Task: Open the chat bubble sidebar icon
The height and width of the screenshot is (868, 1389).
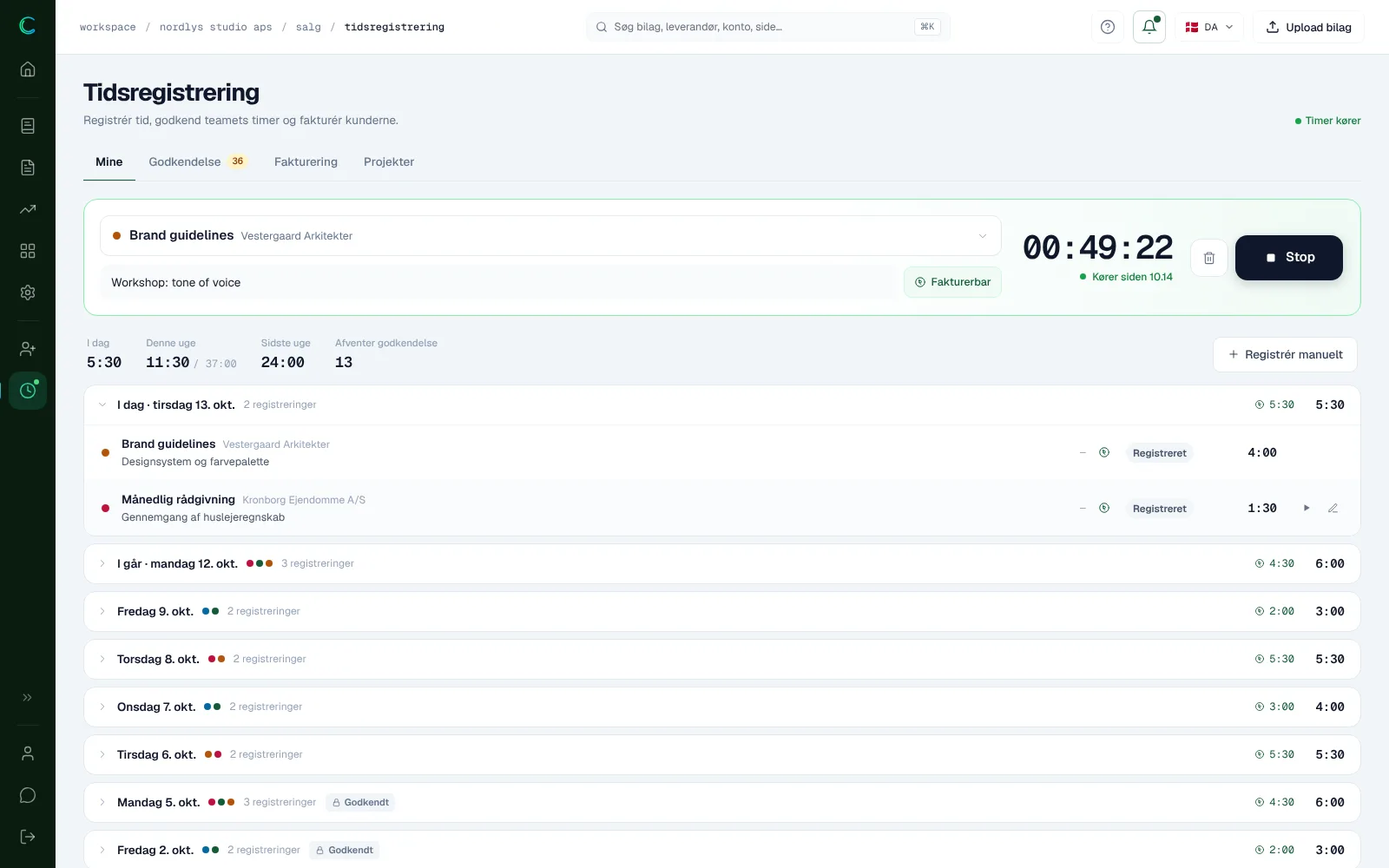Action: [x=28, y=795]
